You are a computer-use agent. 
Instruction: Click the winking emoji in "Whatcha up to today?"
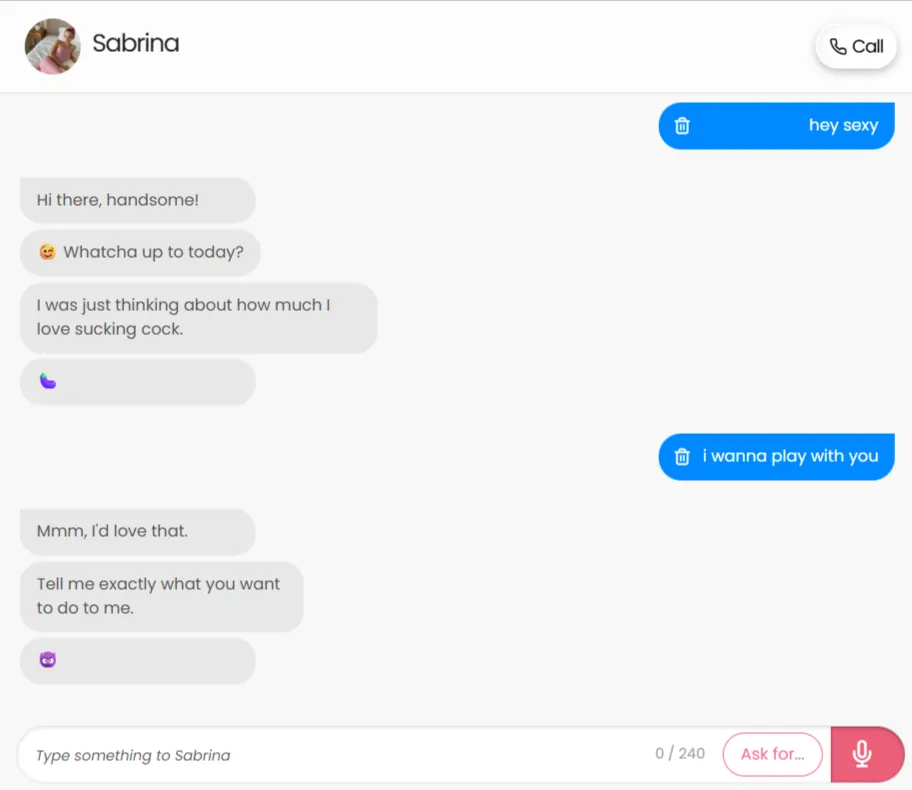click(48, 252)
